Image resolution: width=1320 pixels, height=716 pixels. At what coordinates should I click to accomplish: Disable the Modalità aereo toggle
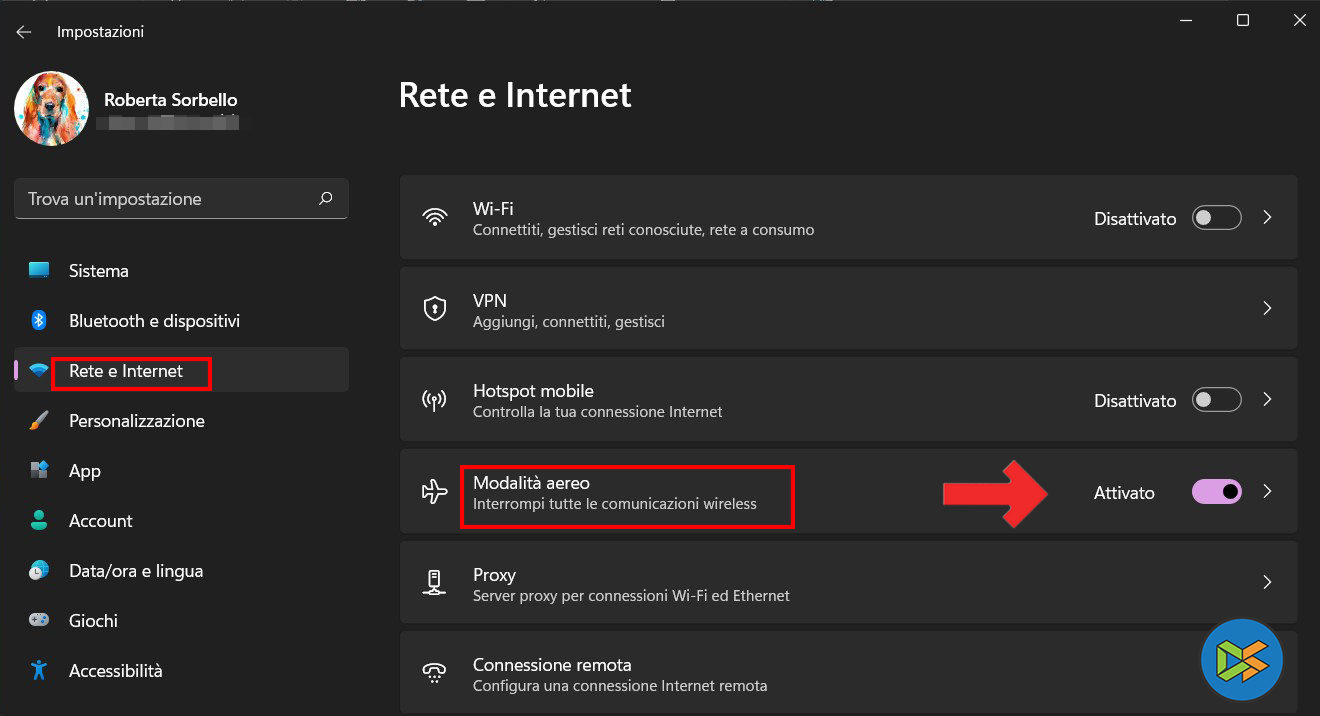point(1216,492)
